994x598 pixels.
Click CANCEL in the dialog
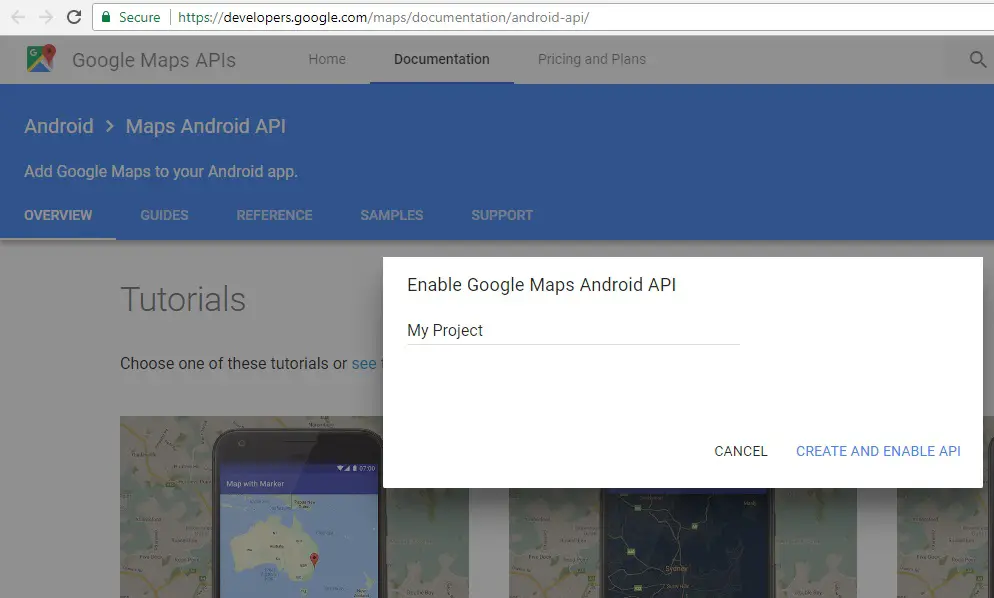pos(740,451)
